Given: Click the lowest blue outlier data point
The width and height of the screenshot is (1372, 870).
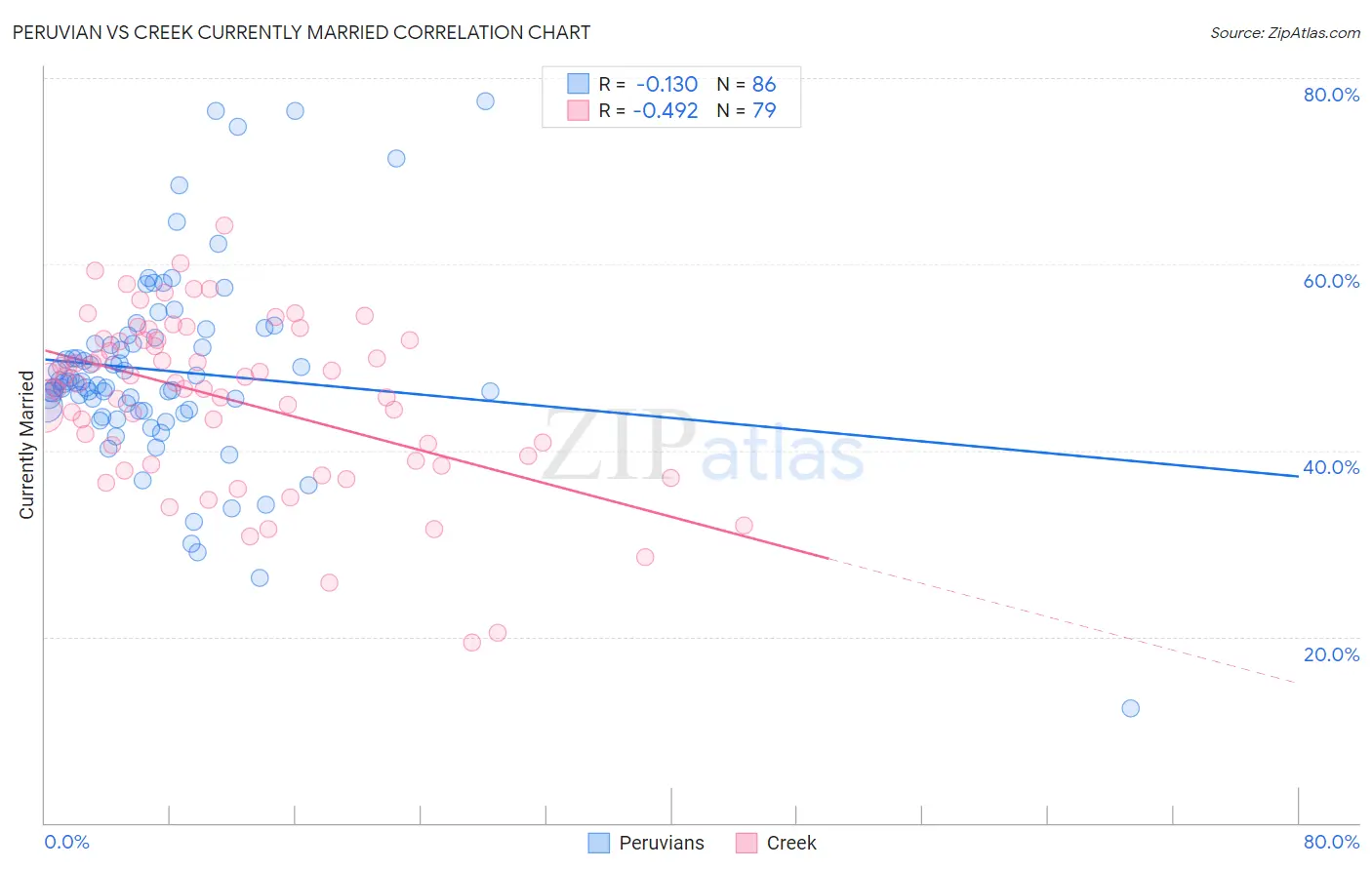Looking at the screenshot, I should pos(1130,708).
